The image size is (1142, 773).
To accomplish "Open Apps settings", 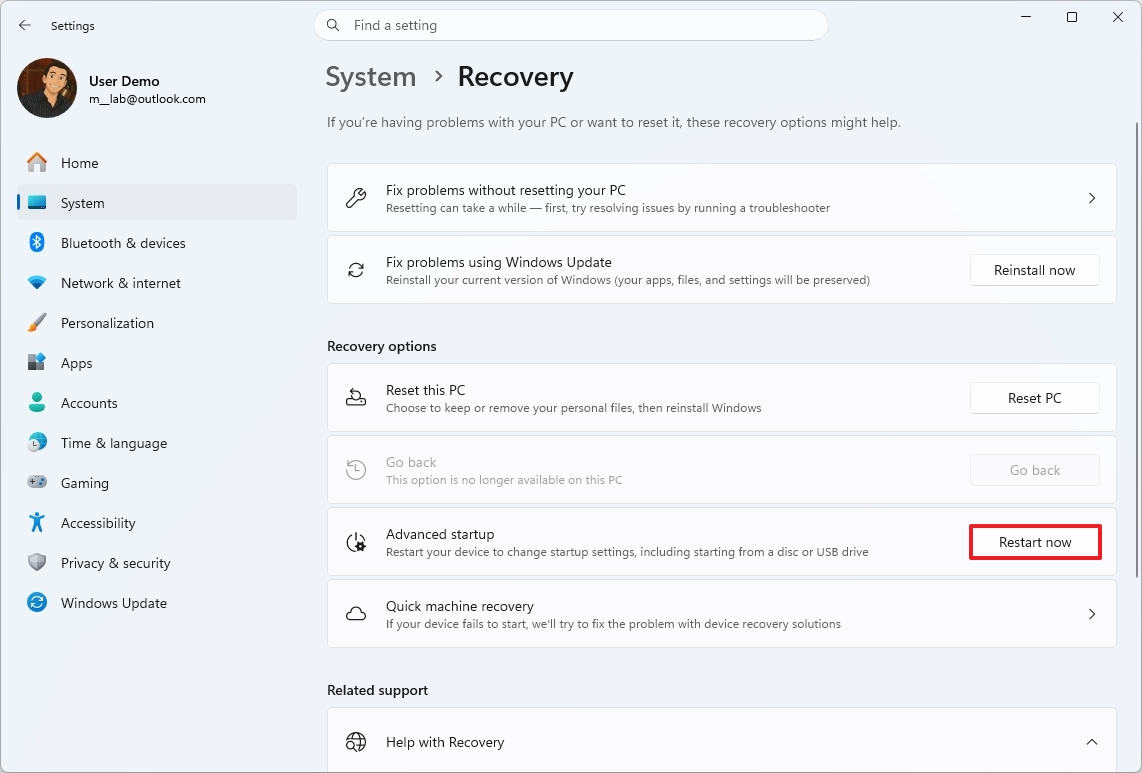I will (x=75, y=362).
